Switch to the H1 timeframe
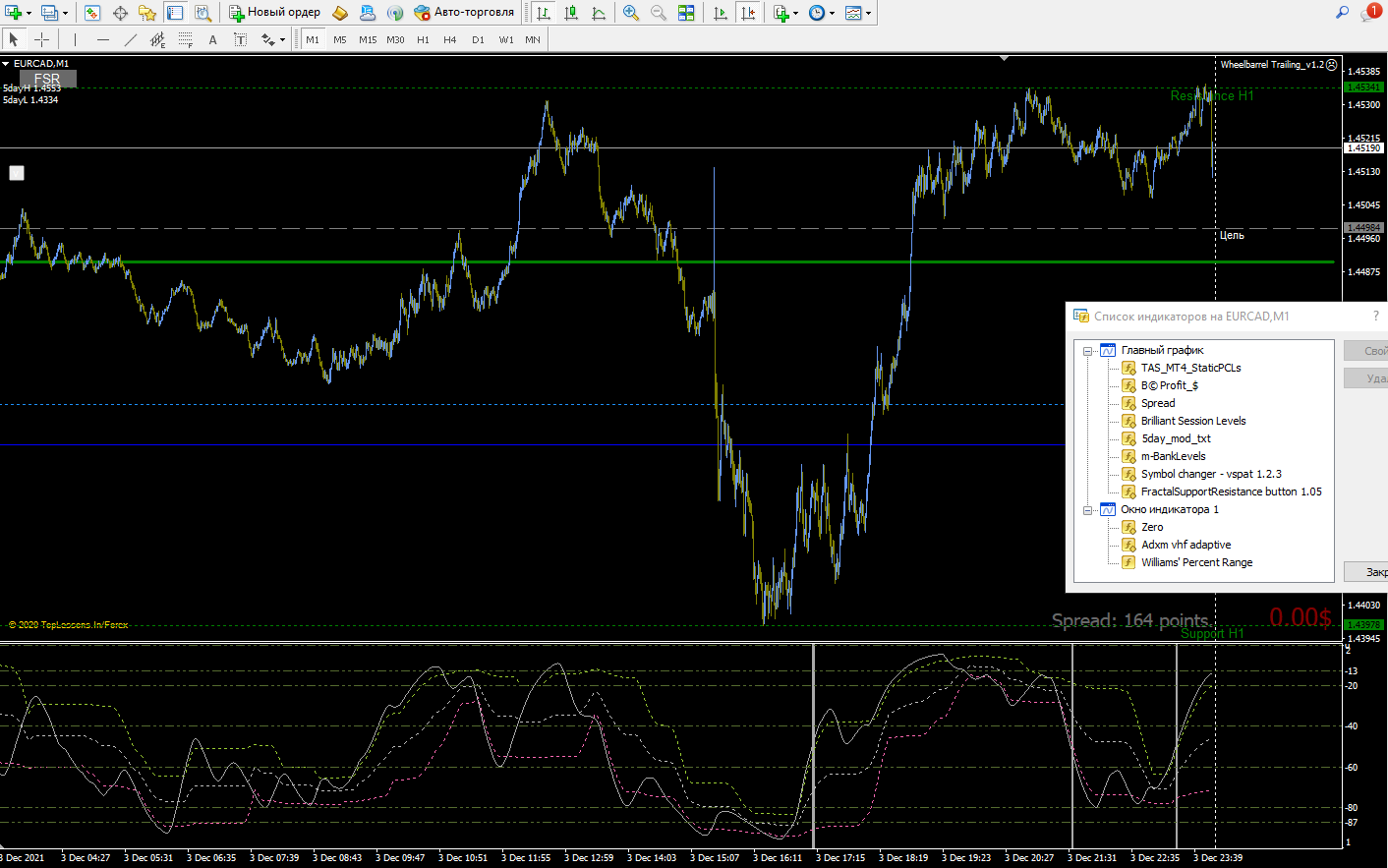This screenshot has height=868, width=1388. (423, 39)
